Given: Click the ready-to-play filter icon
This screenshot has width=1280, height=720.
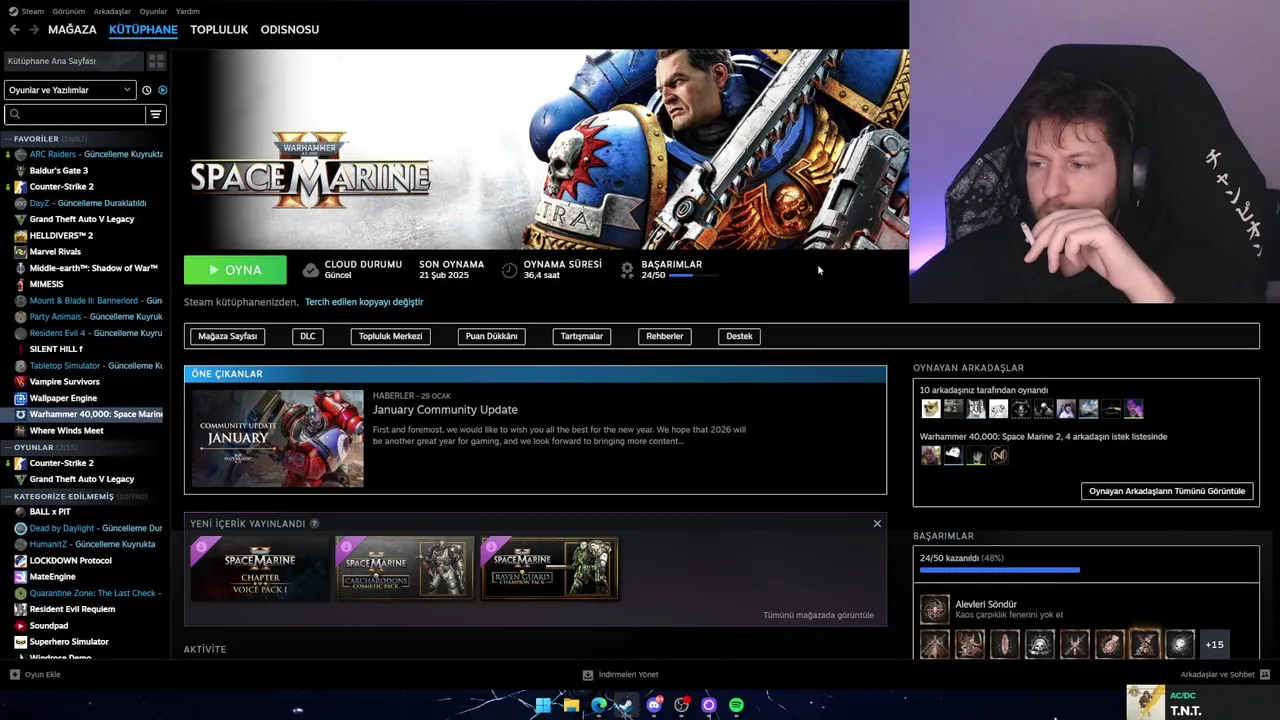Looking at the screenshot, I should (x=162, y=90).
